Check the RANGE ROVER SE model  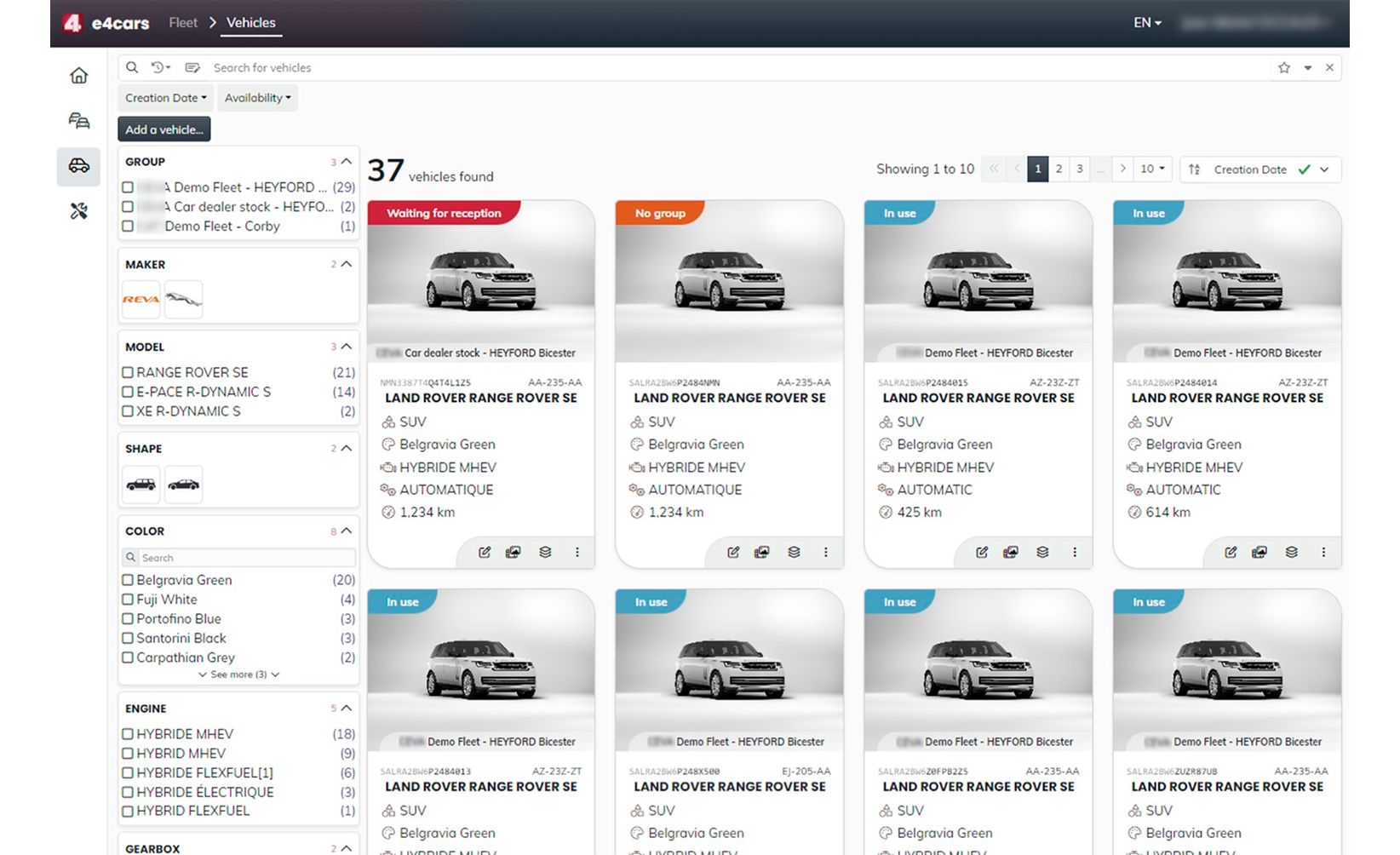tap(128, 372)
